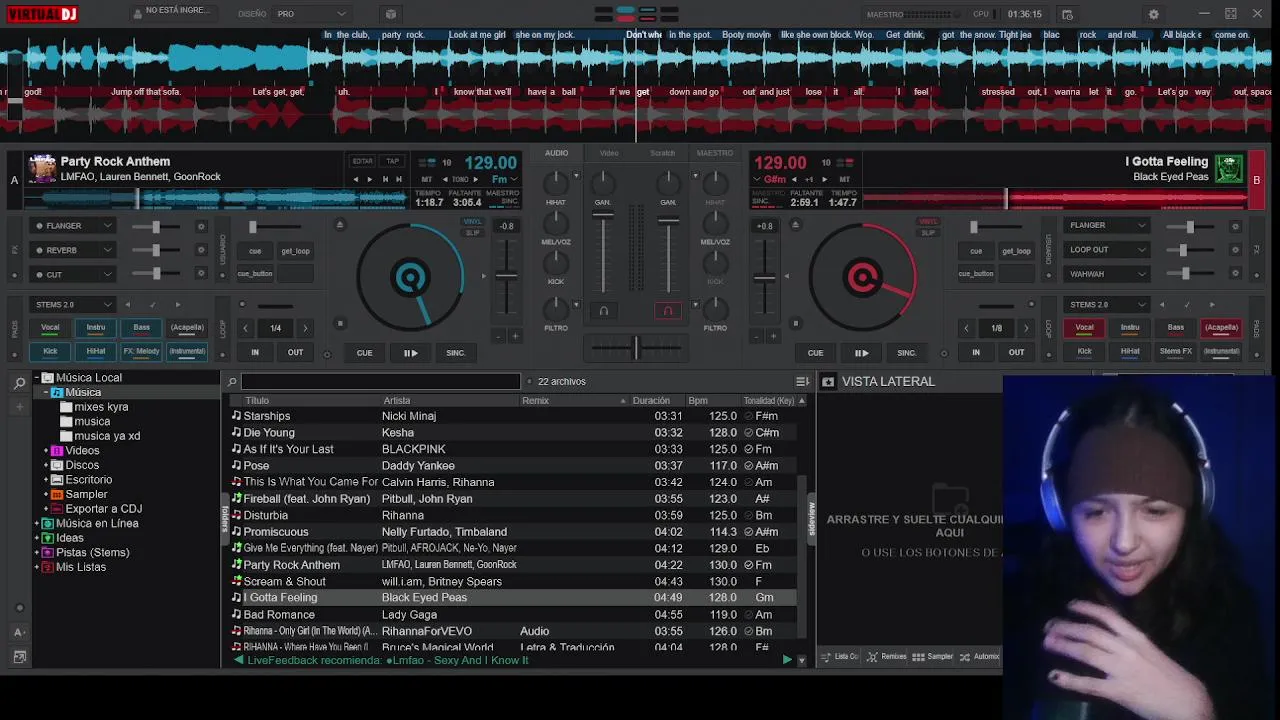The image size is (1280, 720).
Task: Open deck A REVERB effect settings gear
Action: (x=200, y=250)
